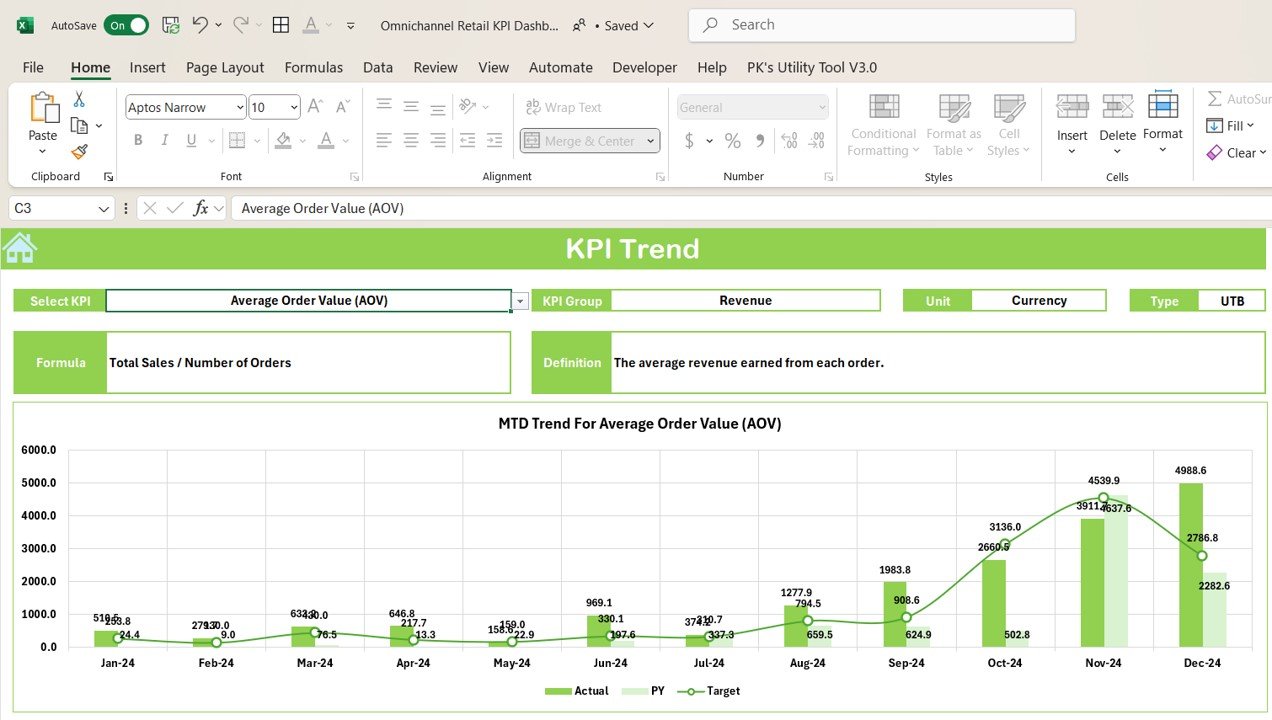Click the Cut scissors icon
This screenshot has height=720, width=1272.
79,99
